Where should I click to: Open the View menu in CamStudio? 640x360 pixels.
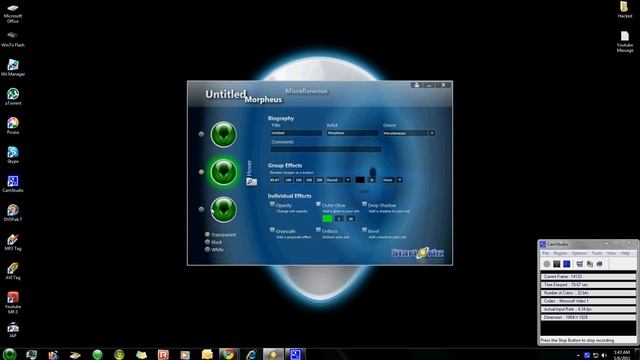pyautogui.click(x=611, y=253)
